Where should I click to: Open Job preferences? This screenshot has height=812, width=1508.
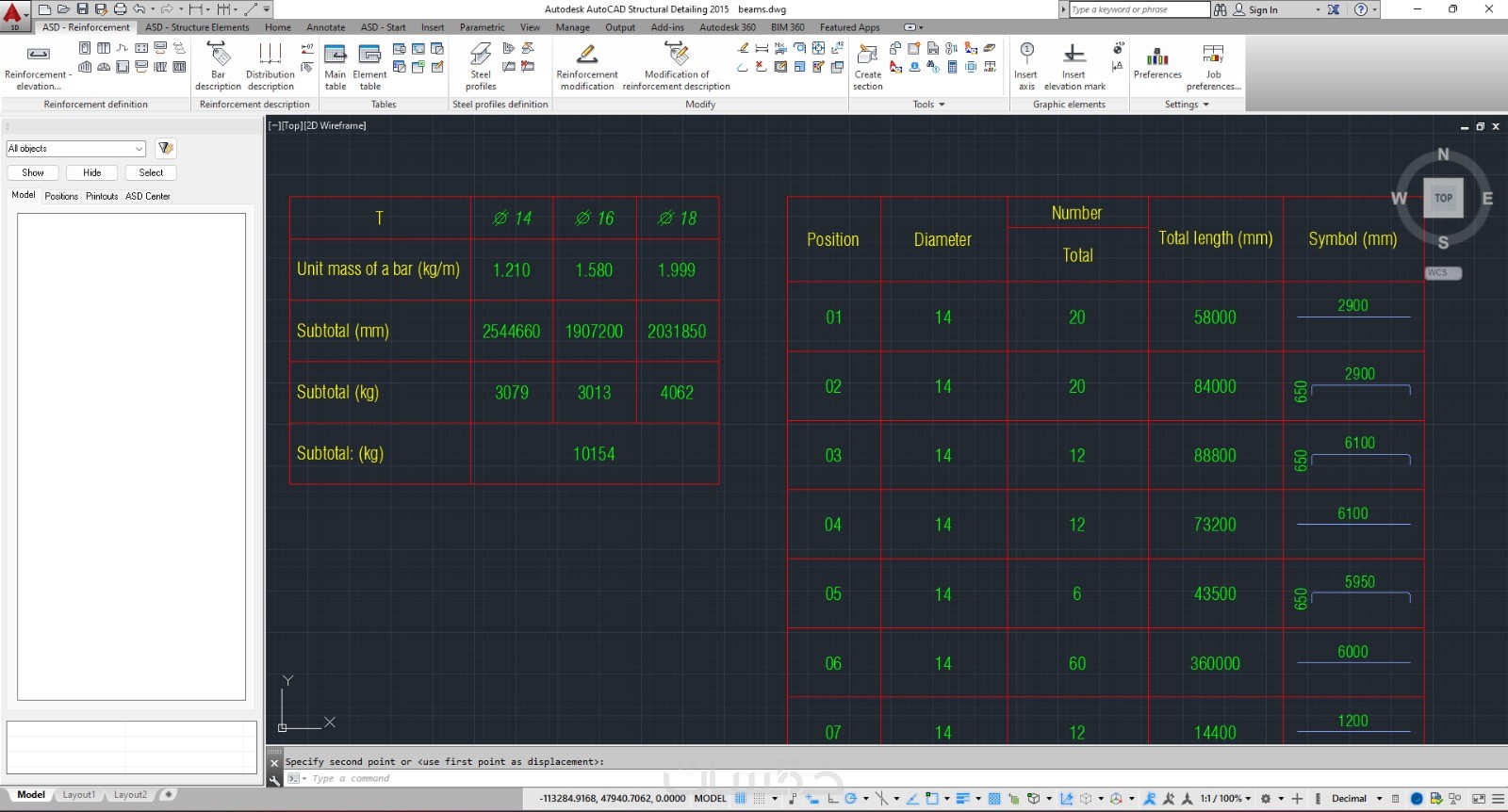click(x=1213, y=66)
